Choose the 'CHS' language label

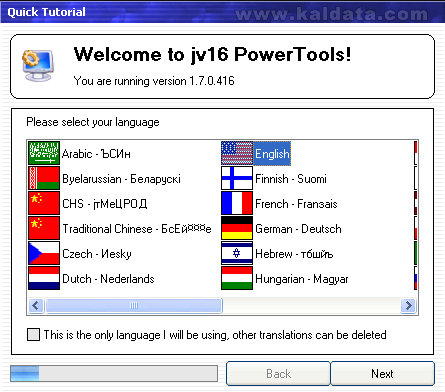[105, 204]
